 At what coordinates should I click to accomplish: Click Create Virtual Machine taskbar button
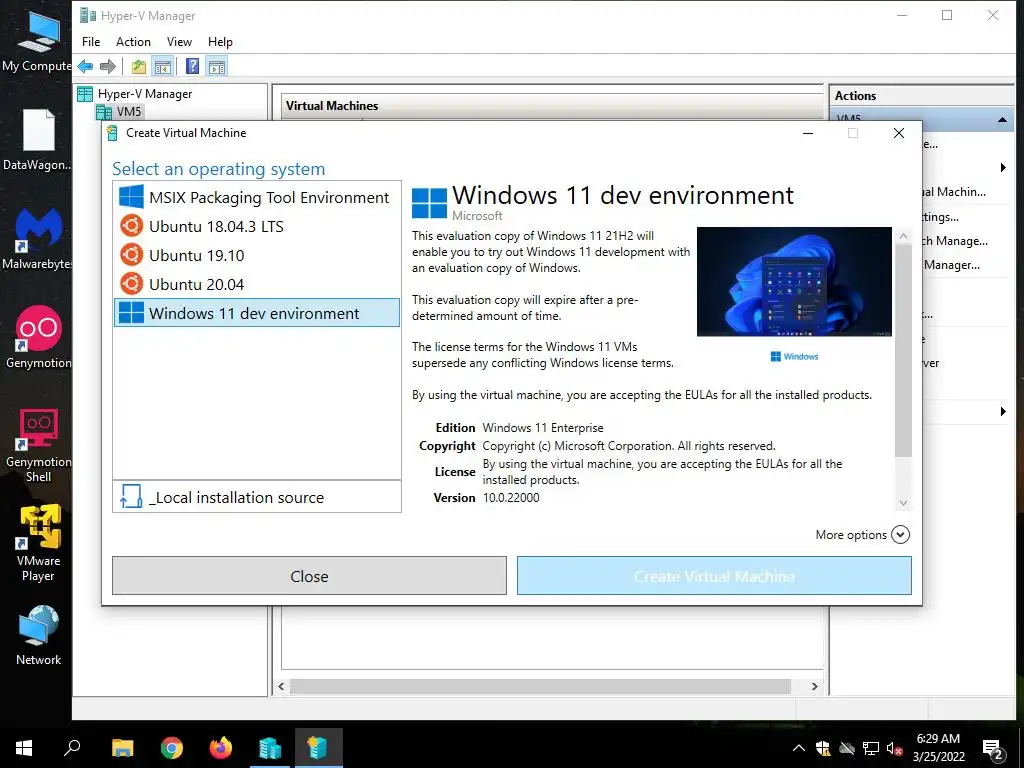(x=318, y=748)
